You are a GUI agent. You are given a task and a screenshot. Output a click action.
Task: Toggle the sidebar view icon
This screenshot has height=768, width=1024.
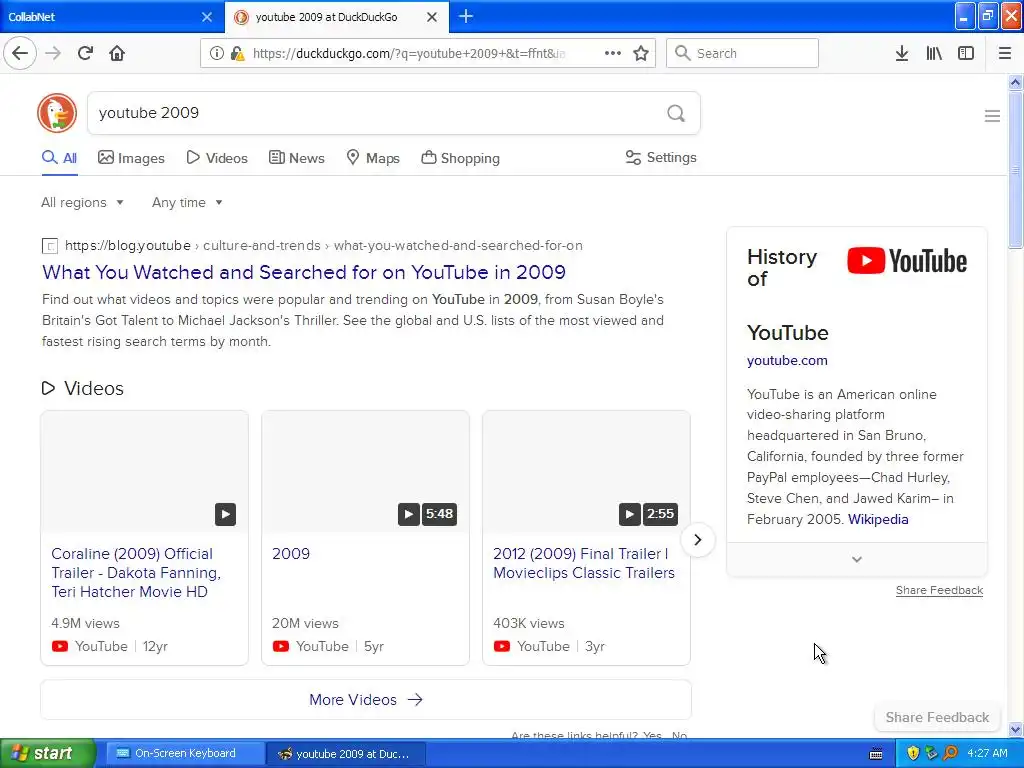pos(966,53)
